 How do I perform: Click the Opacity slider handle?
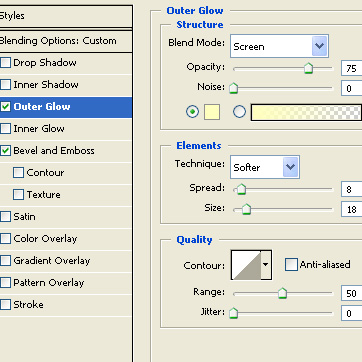pyautogui.click(x=309, y=68)
